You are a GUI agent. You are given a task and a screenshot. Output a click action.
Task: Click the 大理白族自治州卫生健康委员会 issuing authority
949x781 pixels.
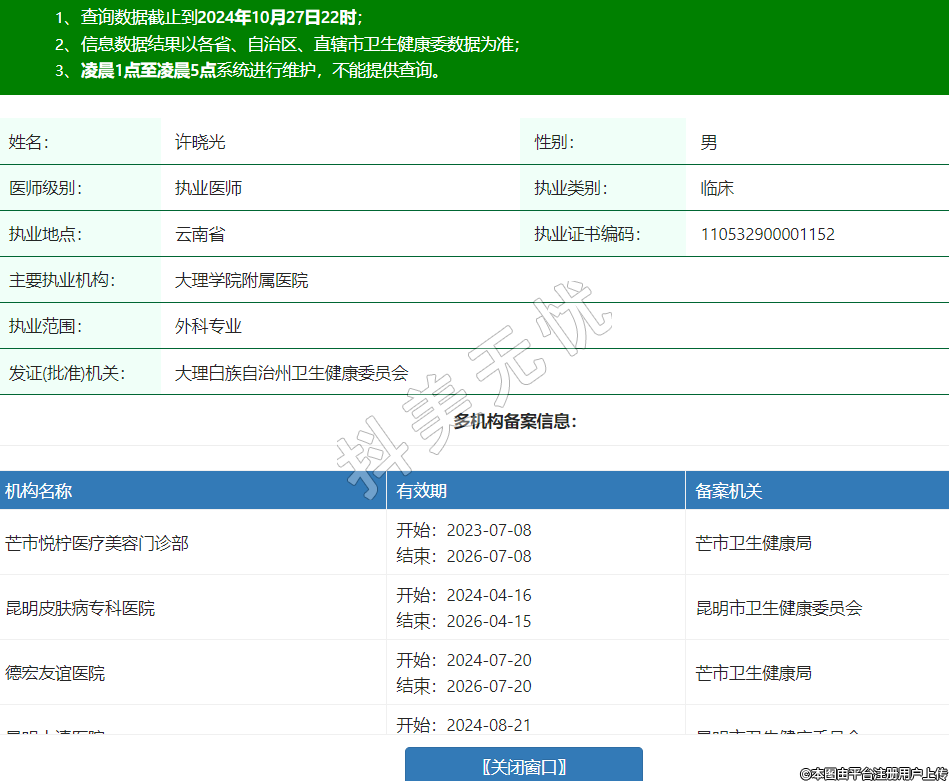tap(291, 372)
